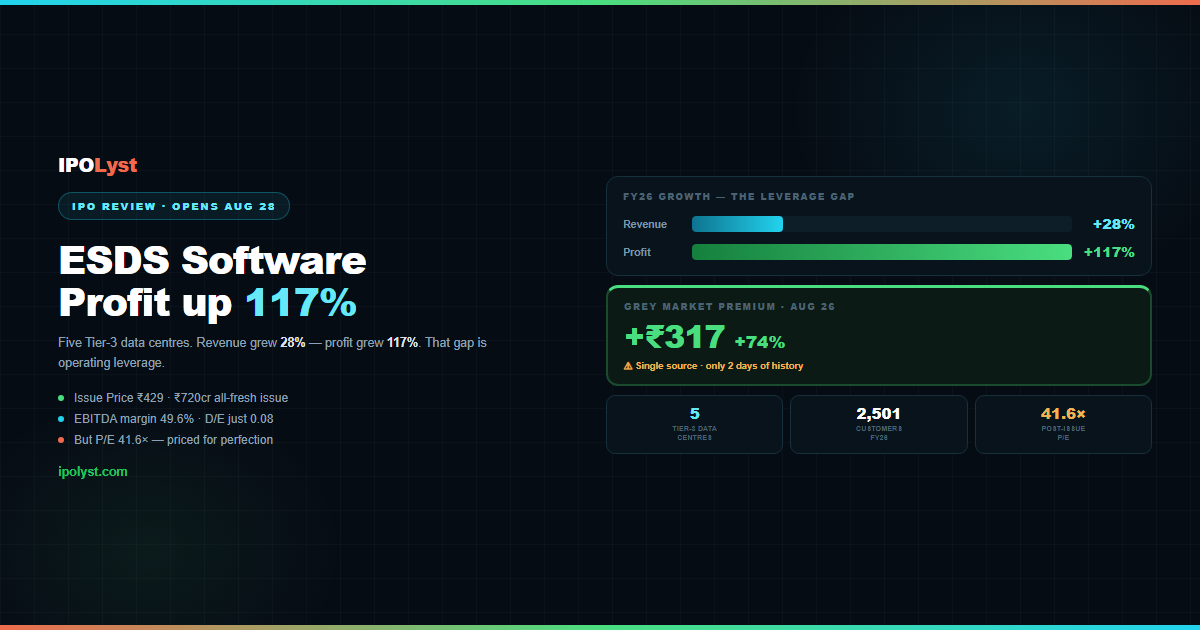Click the 'Single source' warning text
This screenshot has height=630, width=1200.
pos(719,366)
